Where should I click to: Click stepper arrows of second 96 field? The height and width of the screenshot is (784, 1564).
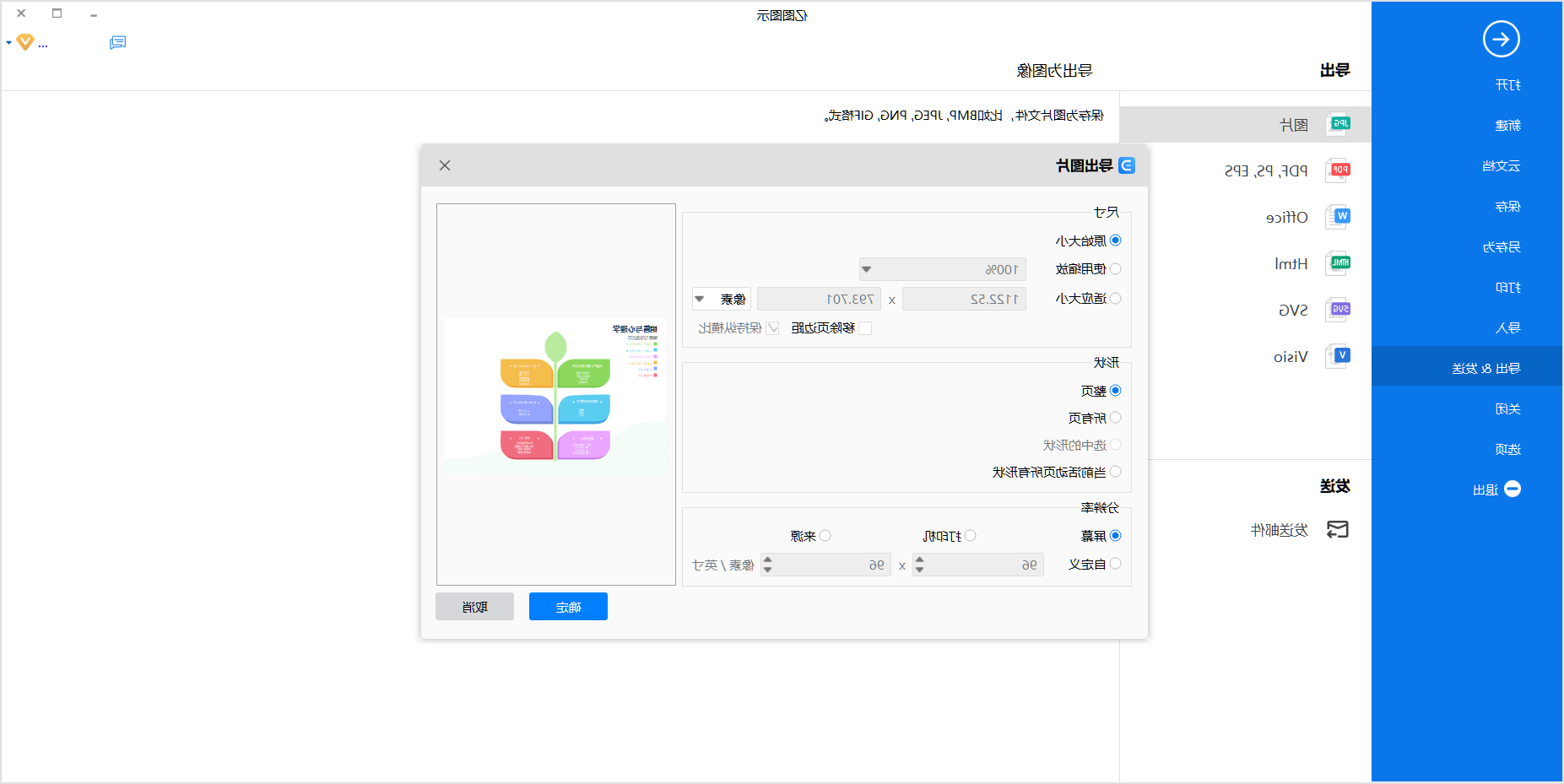point(767,565)
